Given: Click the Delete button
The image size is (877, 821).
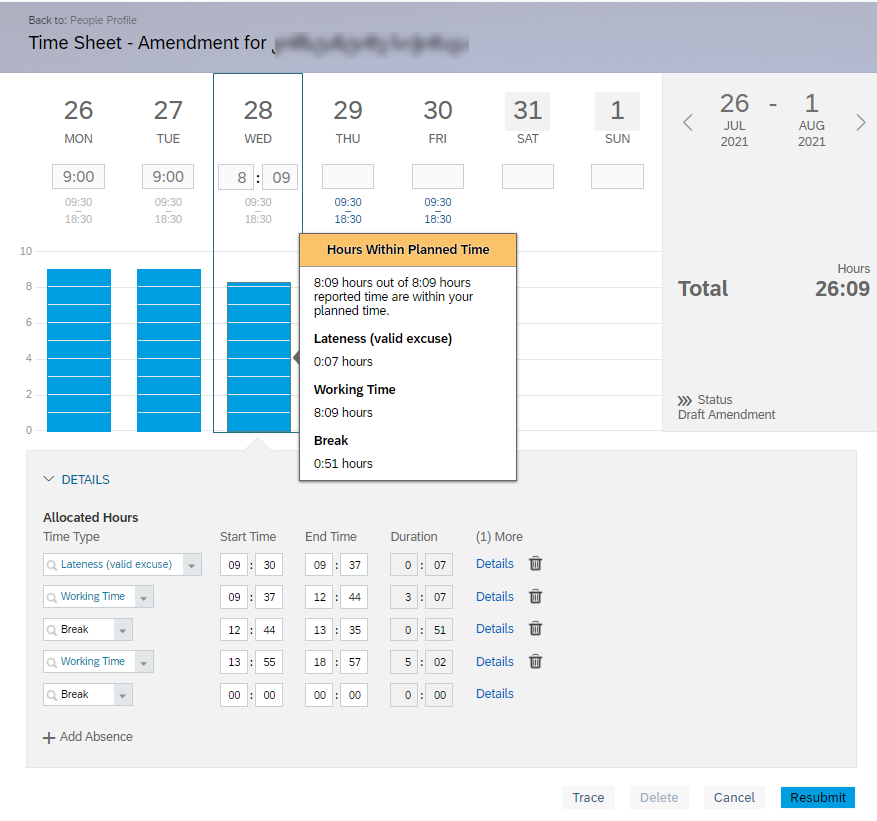Looking at the screenshot, I should [659, 798].
